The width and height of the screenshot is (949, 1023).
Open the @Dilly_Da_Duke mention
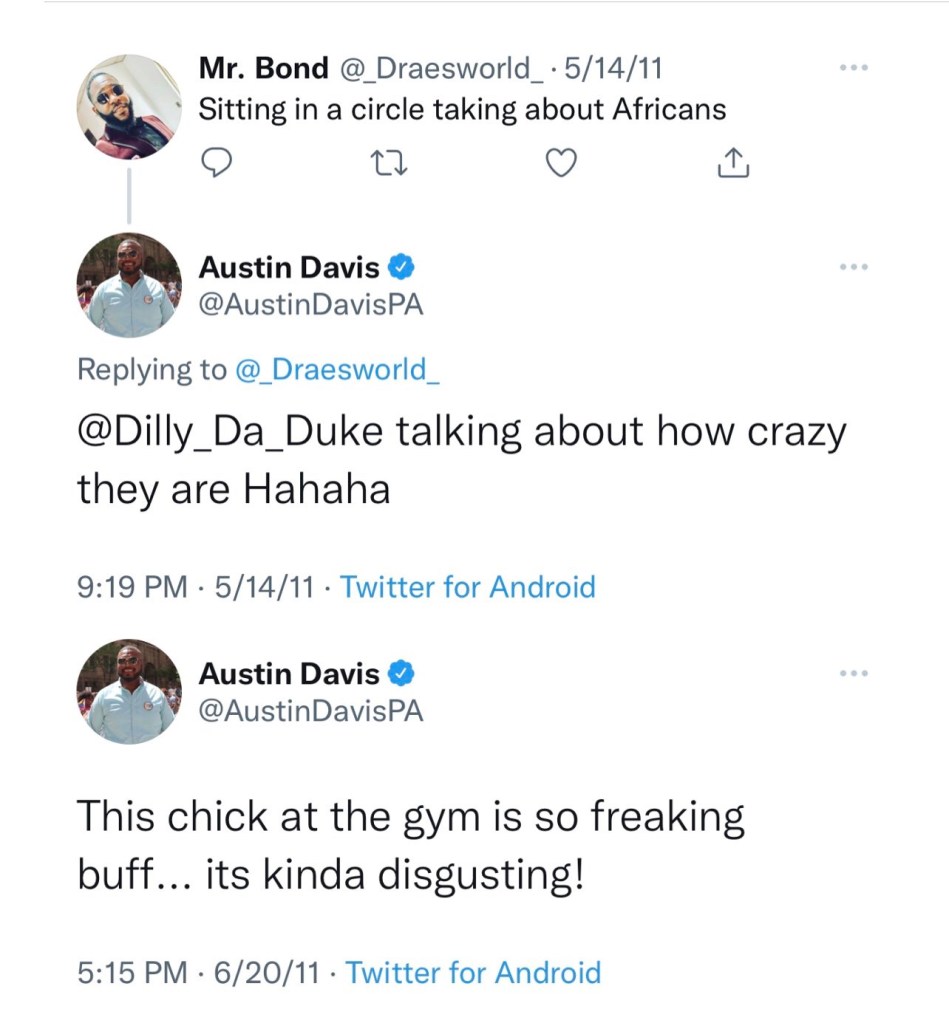[x=232, y=433]
